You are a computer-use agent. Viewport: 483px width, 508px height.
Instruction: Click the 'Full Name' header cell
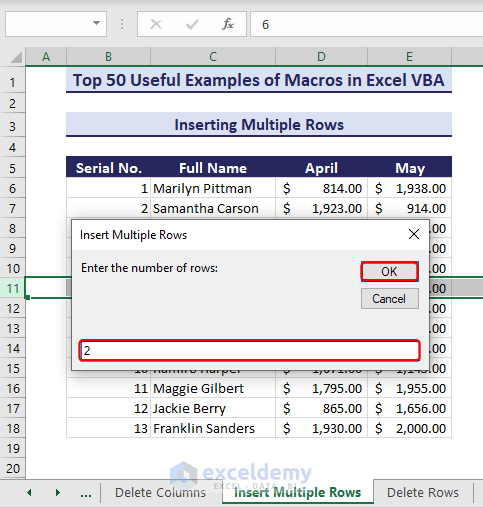coord(213,168)
